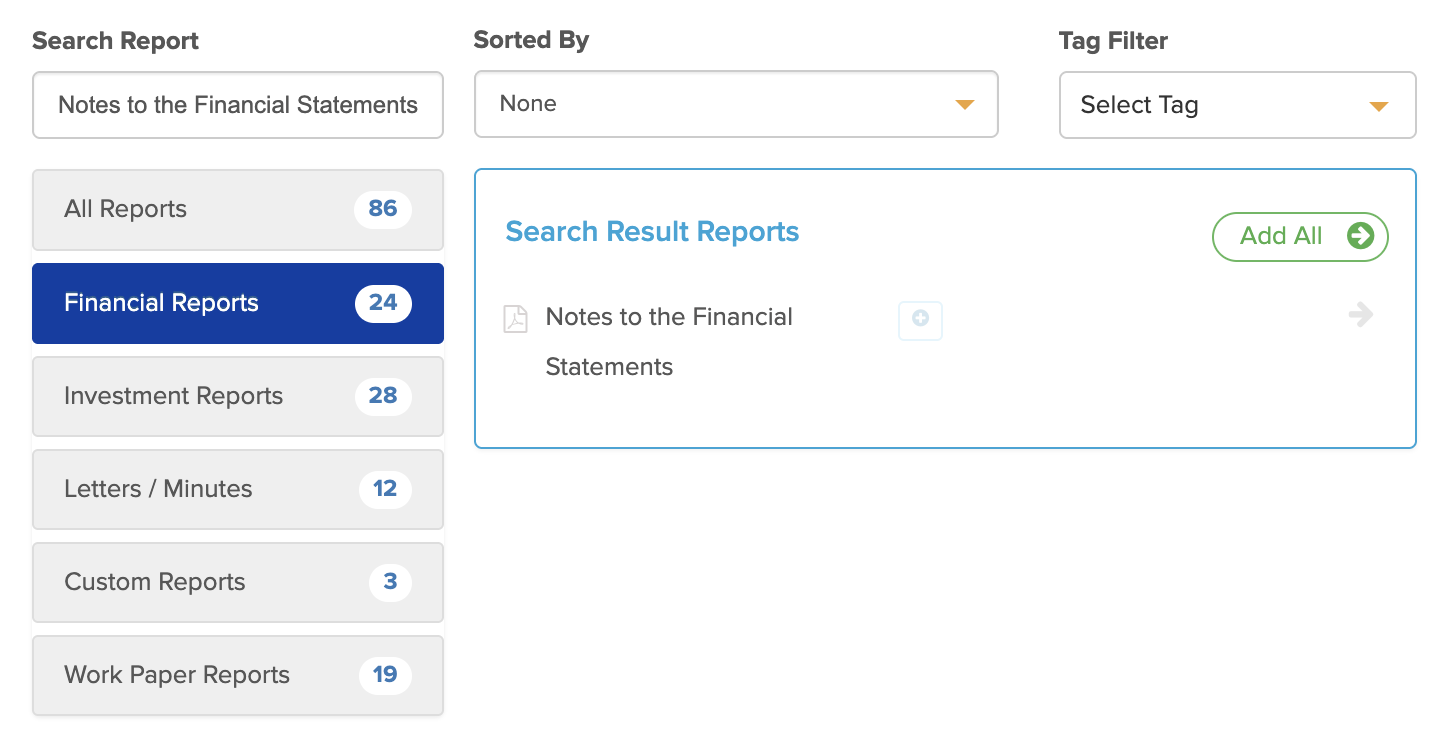Open the Investment Reports category
The width and height of the screenshot is (1440, 756).
[x=238, y=396]
